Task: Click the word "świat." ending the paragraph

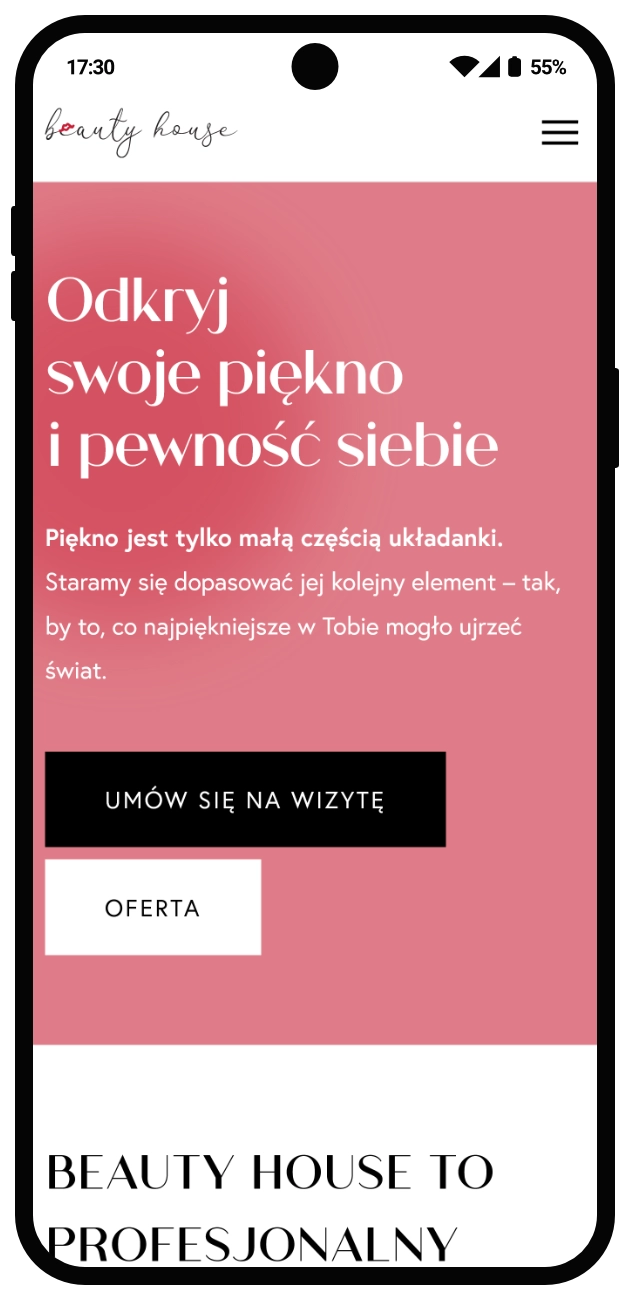Action: 76,671
